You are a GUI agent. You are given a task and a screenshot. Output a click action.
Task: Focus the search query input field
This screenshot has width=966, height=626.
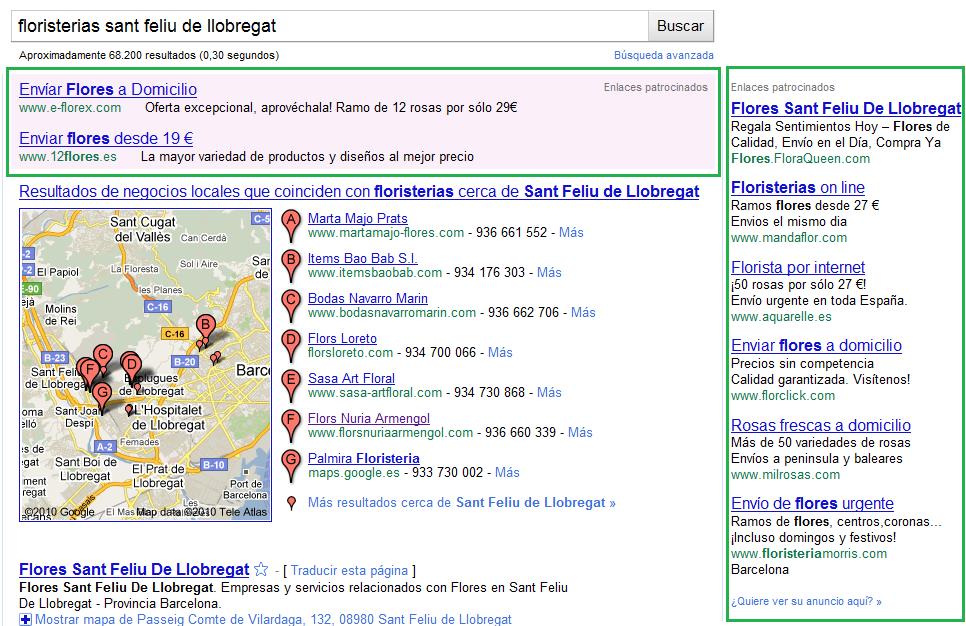pyautogui.click(x=330, y=26)
